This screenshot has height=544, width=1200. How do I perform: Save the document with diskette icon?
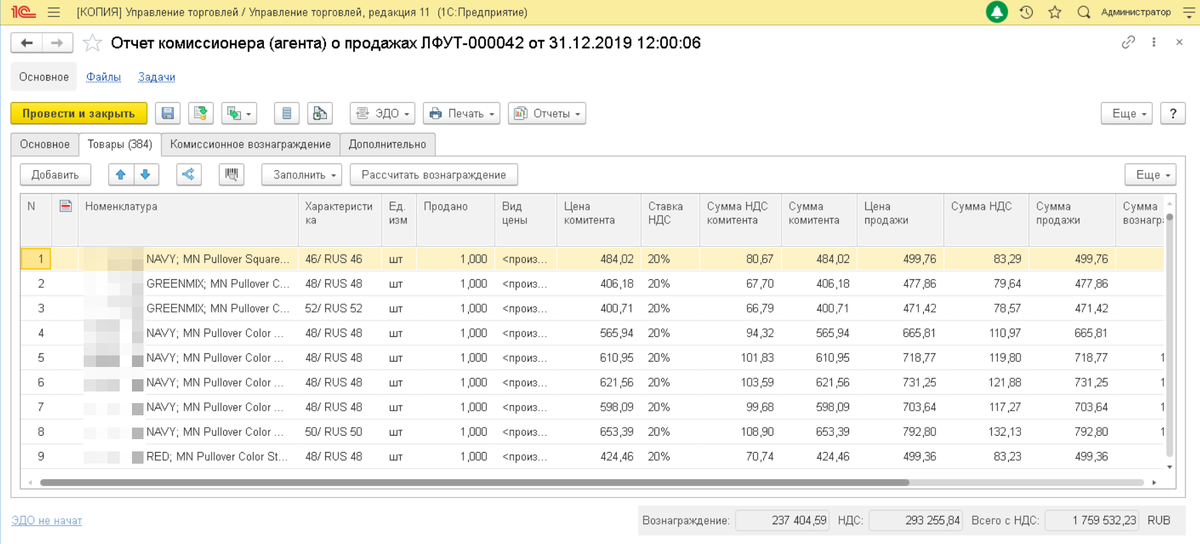[168, 113]
